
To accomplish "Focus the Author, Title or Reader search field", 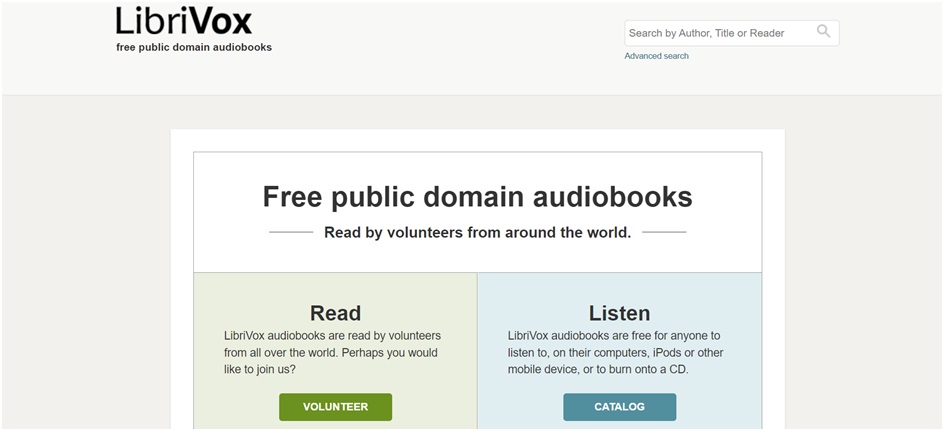I will coord(715,33).
